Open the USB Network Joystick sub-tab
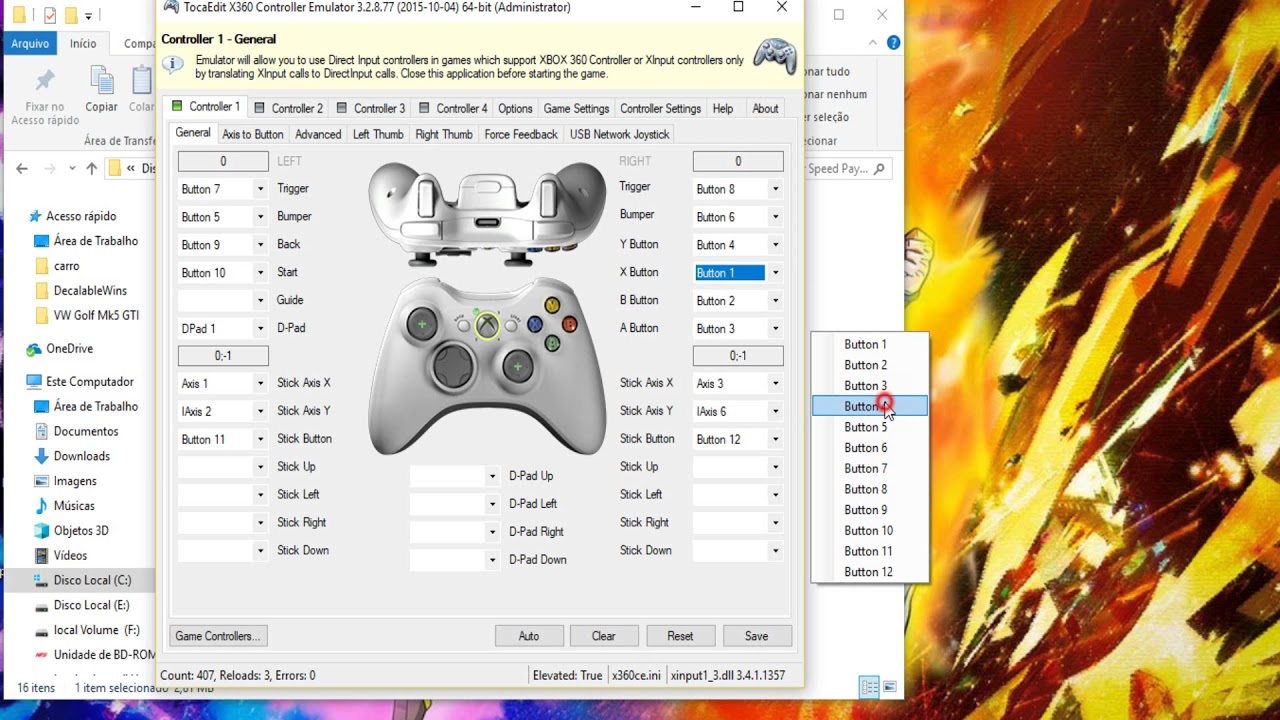The width and height of the screenshot is (1280, 720). click(619, 134)
